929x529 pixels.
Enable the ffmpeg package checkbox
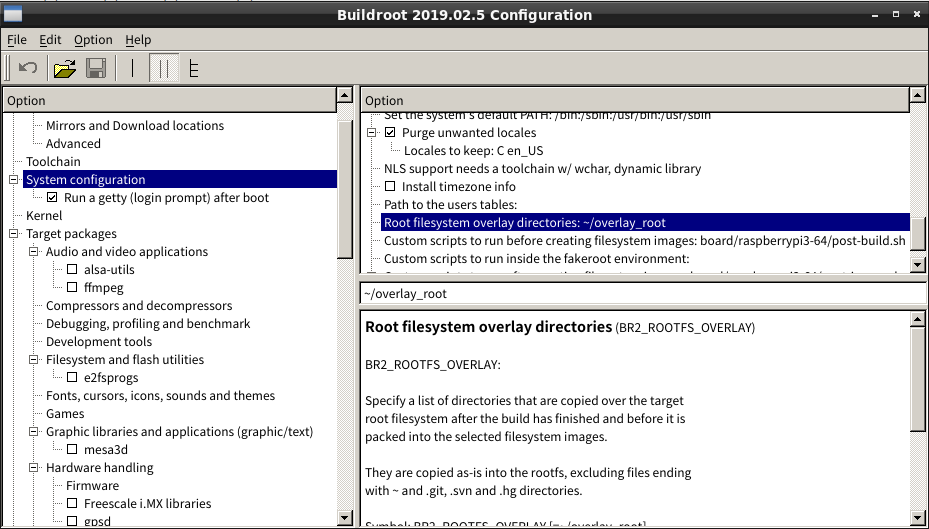(72, 287)
